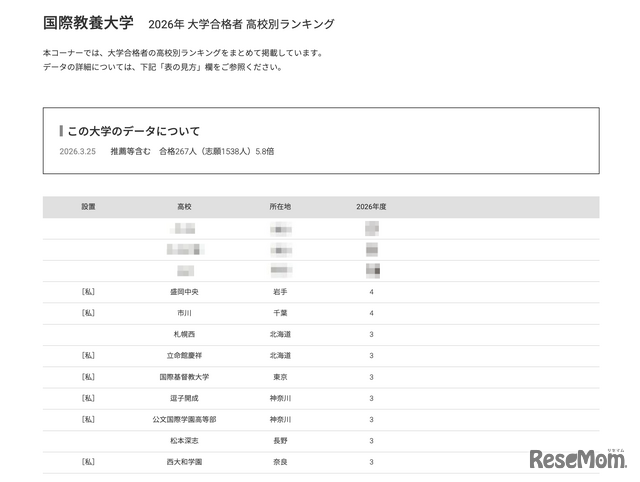
Task: Click the location 千葉
Action: click(280, 313)
